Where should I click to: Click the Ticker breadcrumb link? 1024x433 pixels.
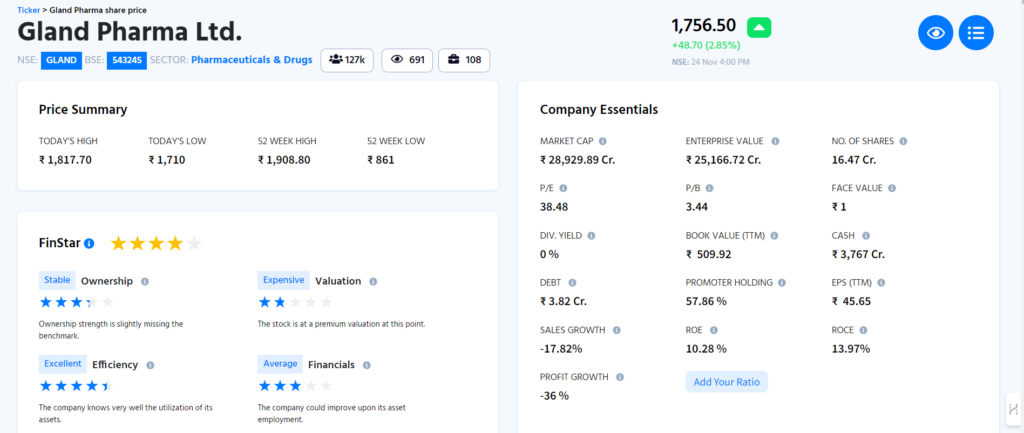[x=29, y=8]
